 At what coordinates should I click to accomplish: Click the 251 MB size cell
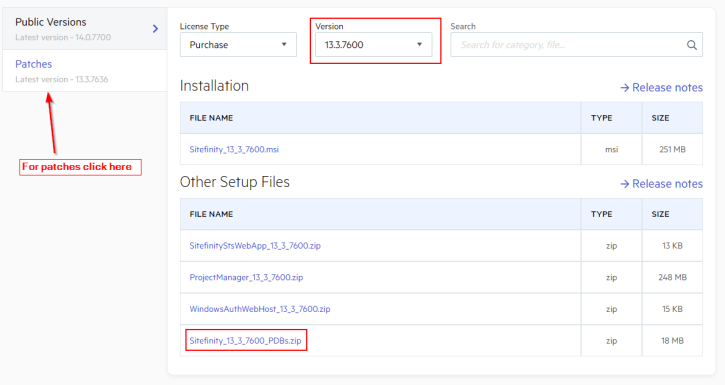coord(672,149)
